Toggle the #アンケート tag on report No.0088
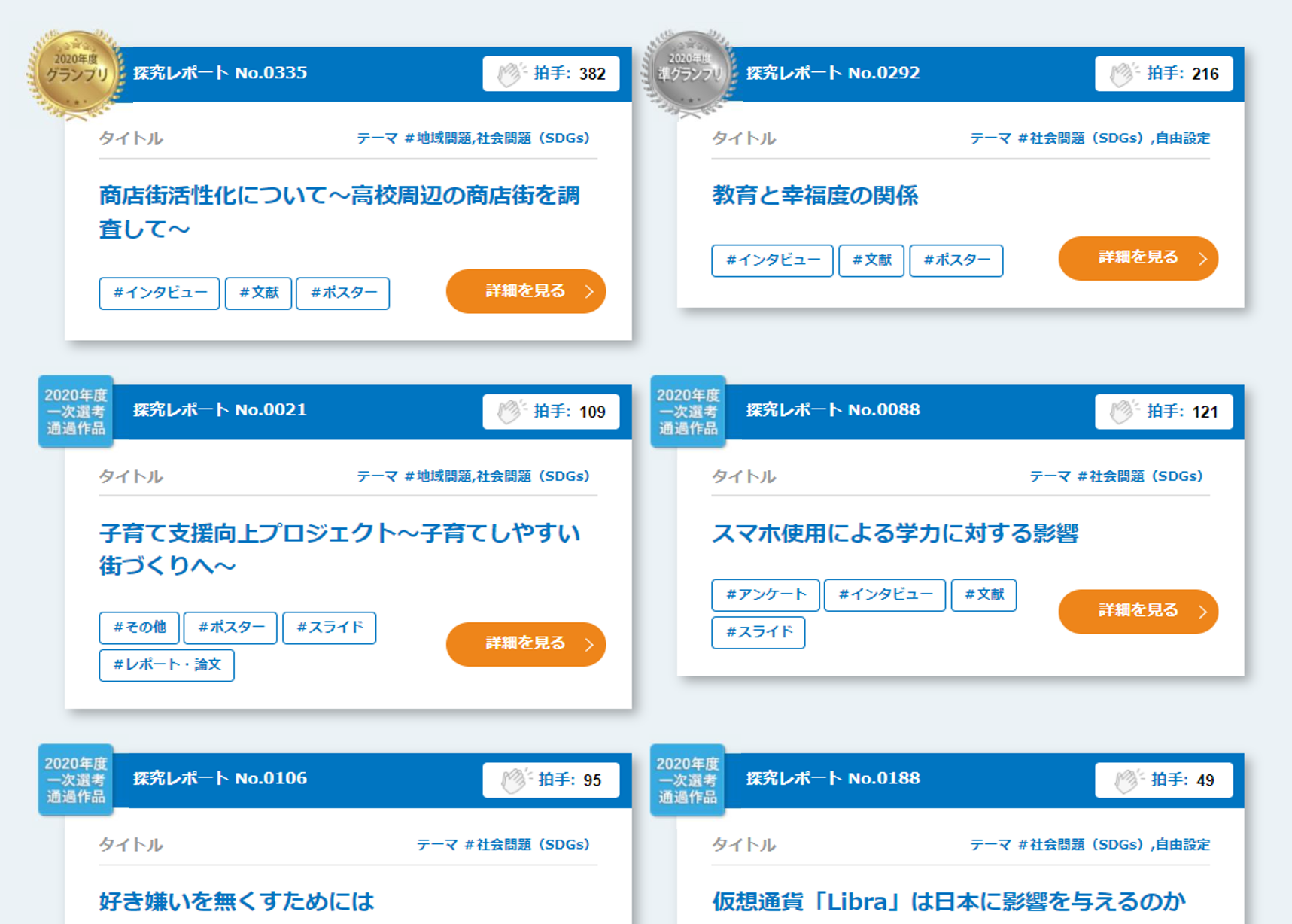Image resolution: width=1292 pixels, height=924 pixels. pos(765,595)
